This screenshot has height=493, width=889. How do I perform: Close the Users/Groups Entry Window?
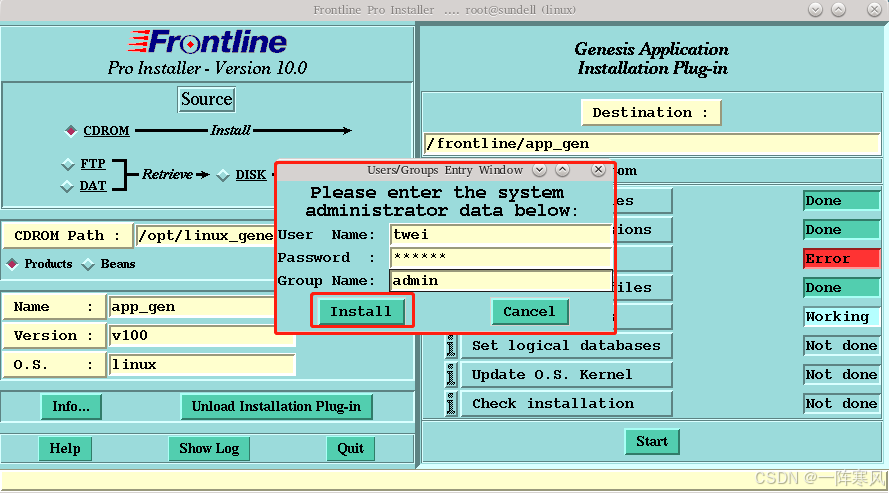(x=598, y=170)
